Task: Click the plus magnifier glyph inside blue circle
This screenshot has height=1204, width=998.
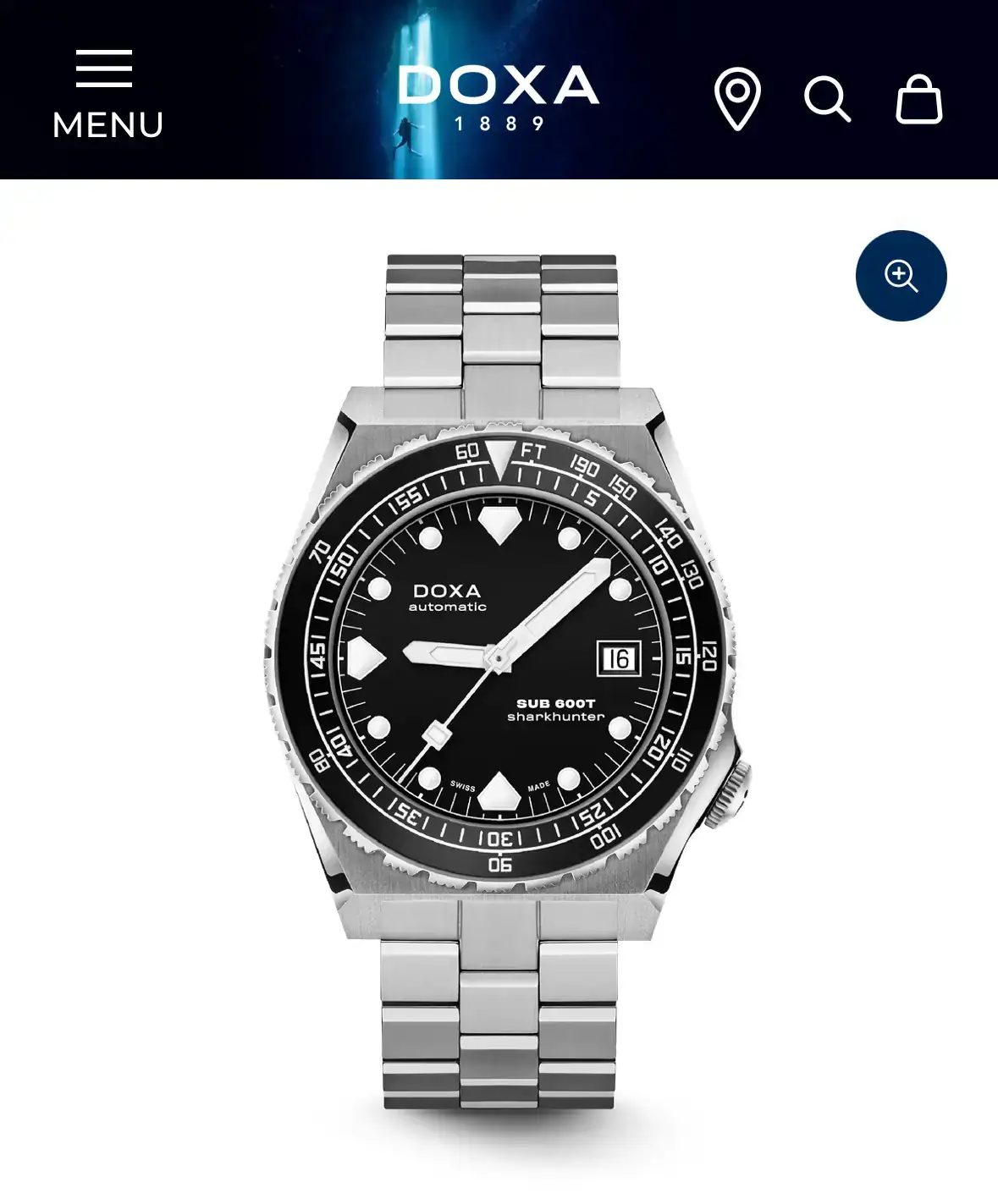Action: point(901,276)
